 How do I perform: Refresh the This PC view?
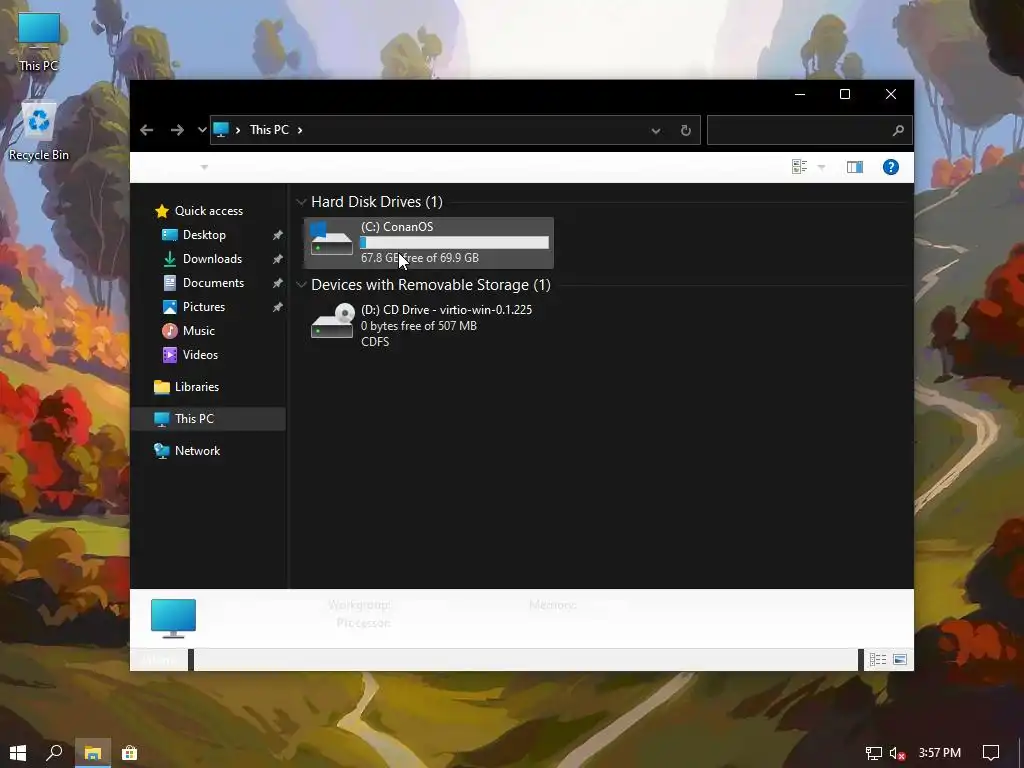tap(685, 131)
